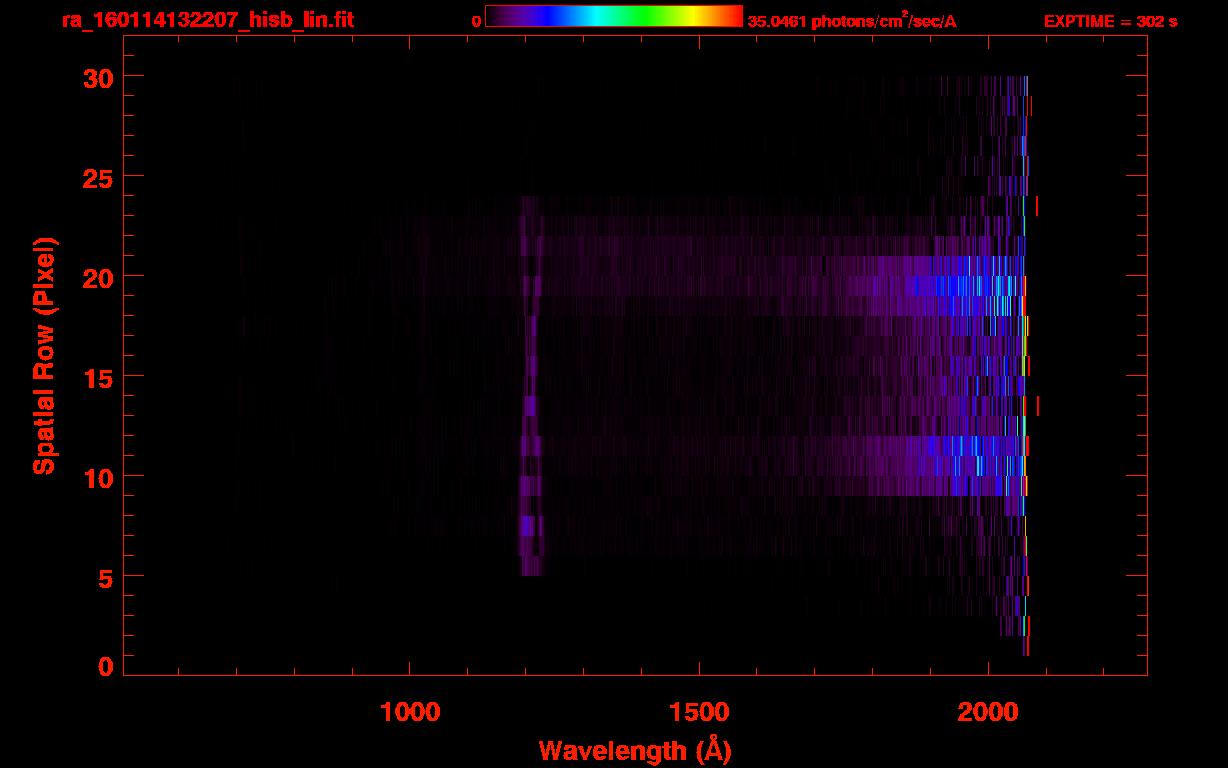This screenshot has width=1228, height=768.
Task: Click the 2000 wavelength tick label
Action: point(988,711)
